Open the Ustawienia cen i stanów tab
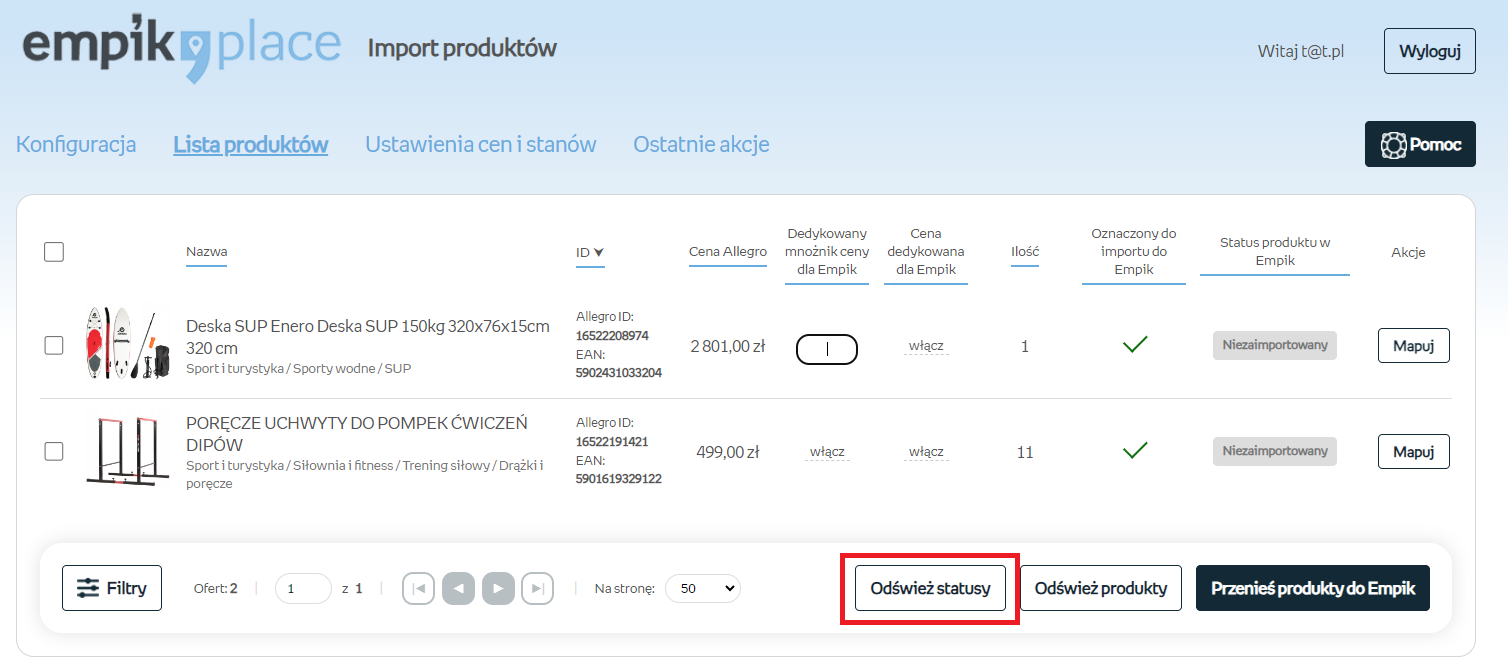Image resolution: width=1508 pixels, height=669 pixels. [480, 144]
